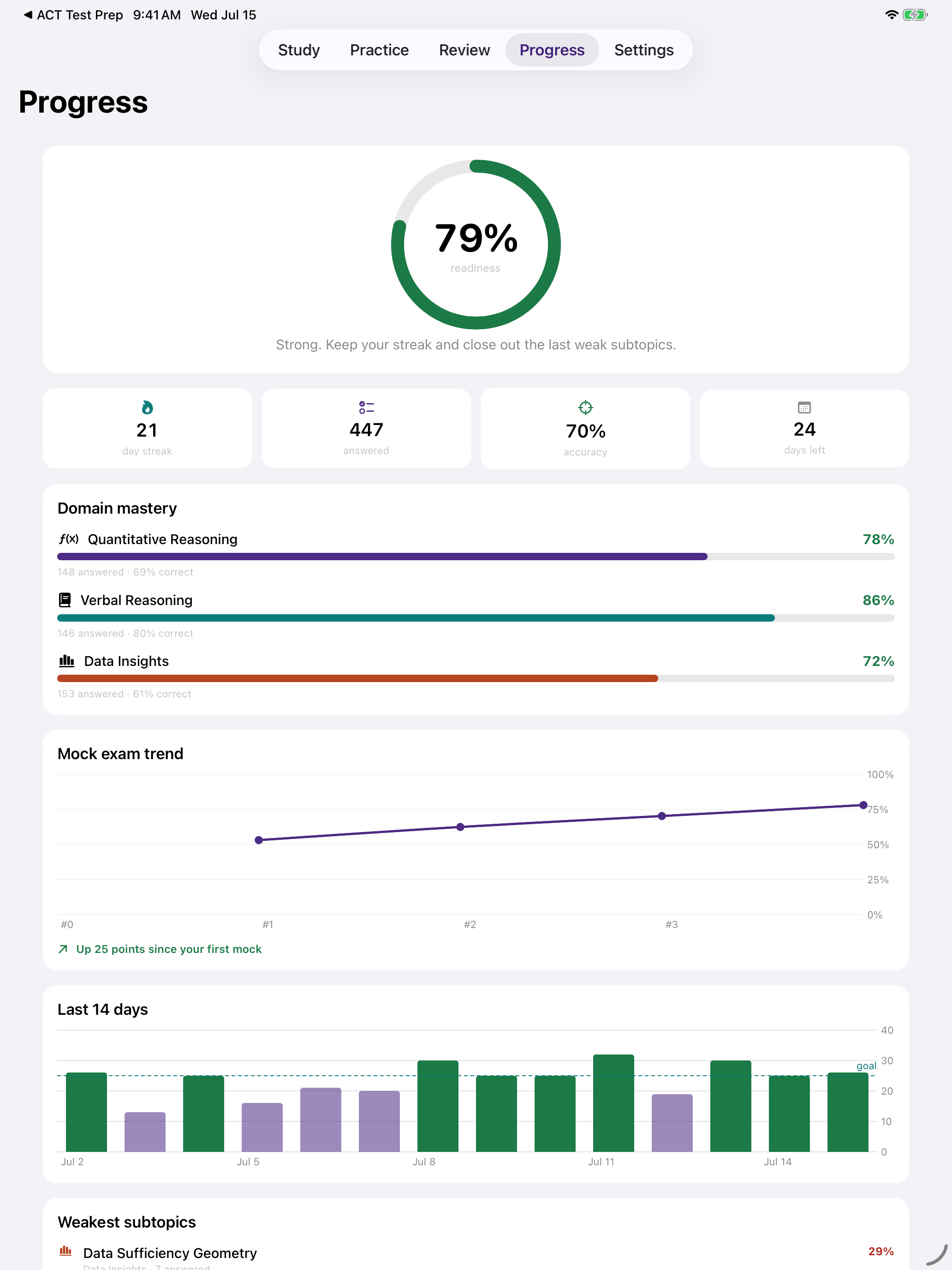Open Data Sufficiency Geometry weakest subtopic

pyautogui.click(x=476, y=1256)
